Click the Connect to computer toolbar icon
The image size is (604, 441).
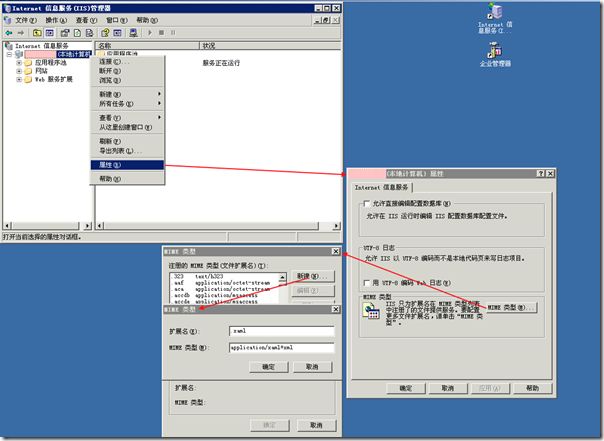[133, 33]
